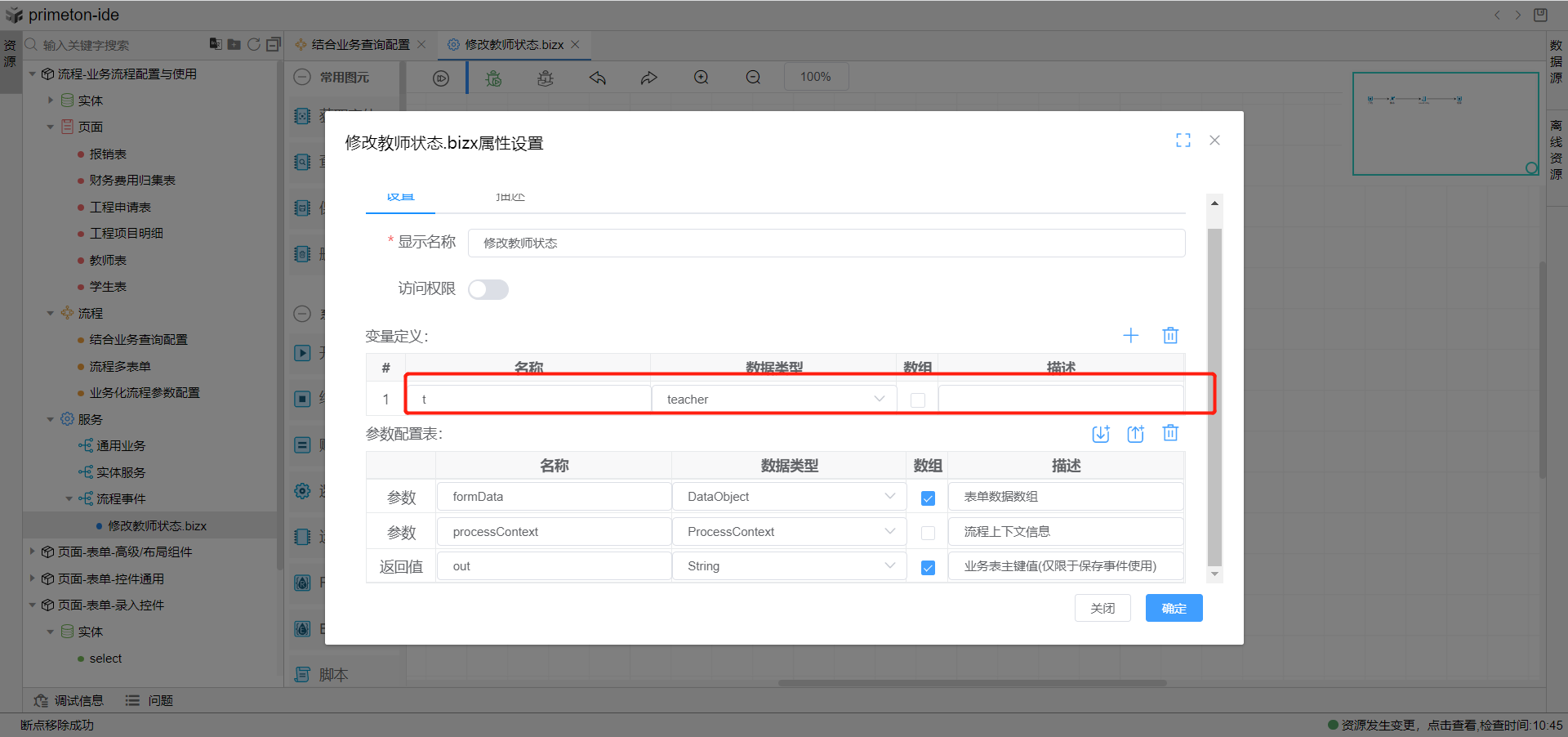Click the zoom in magnifier icon

701,78
